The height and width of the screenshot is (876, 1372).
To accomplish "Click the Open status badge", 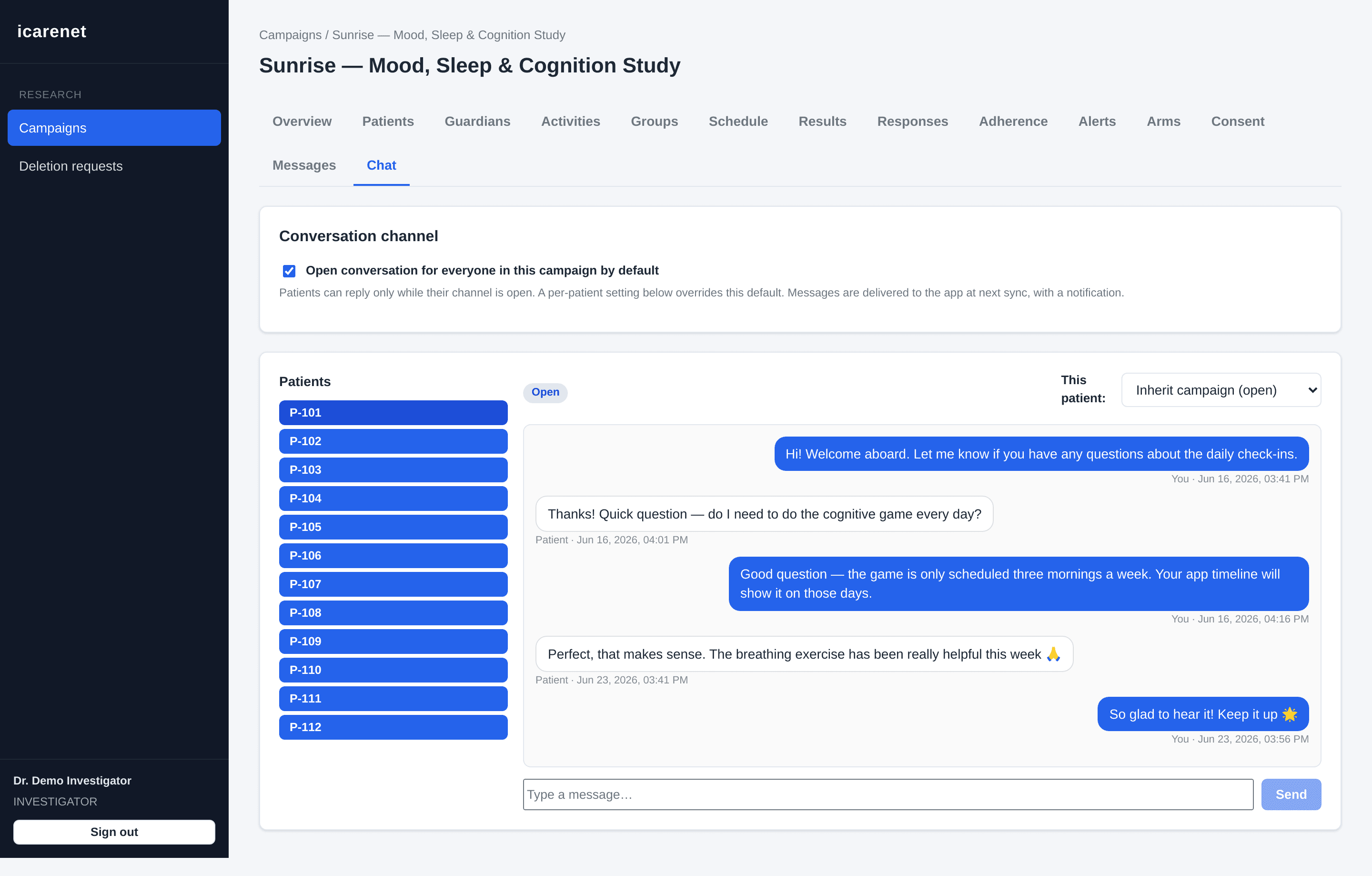I will (545, 392).
